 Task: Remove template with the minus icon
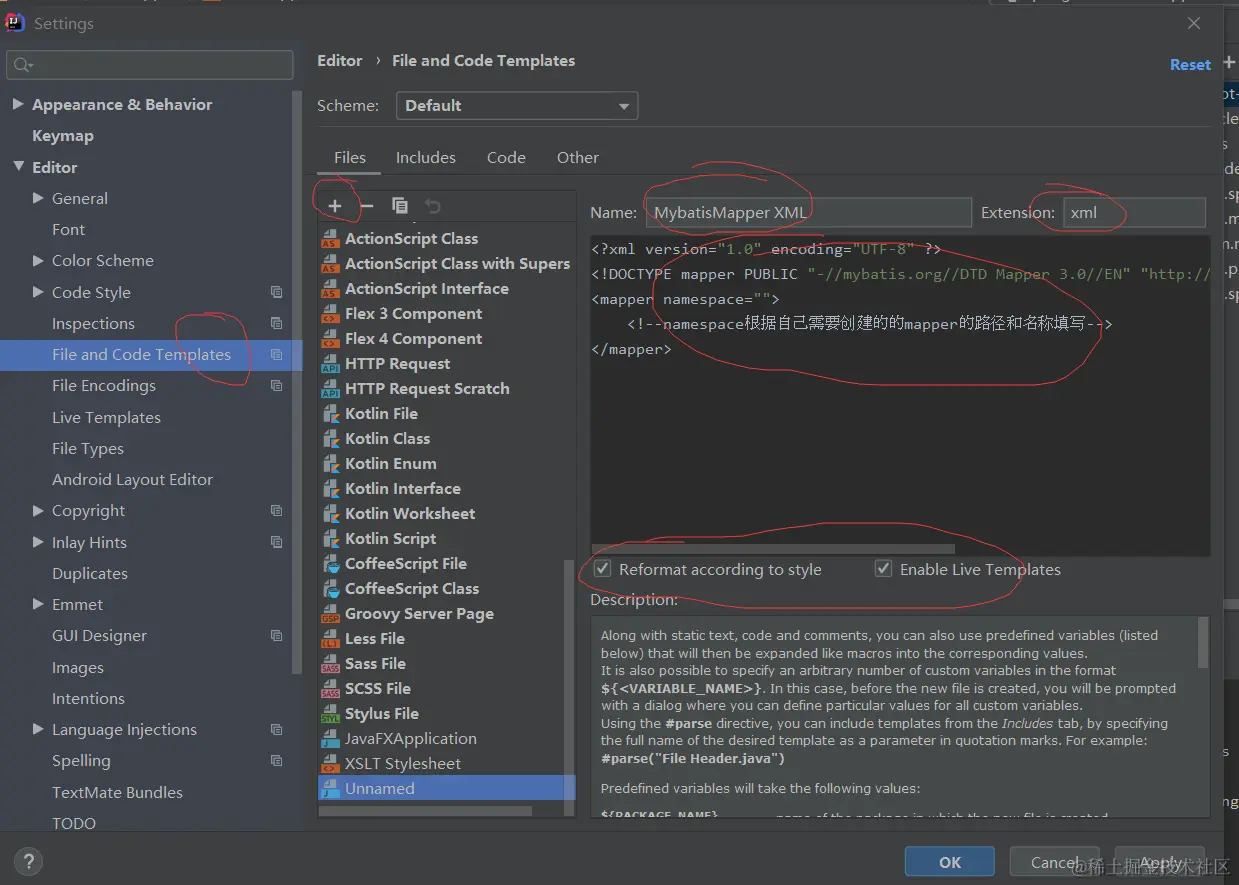(x=367, y=206)
